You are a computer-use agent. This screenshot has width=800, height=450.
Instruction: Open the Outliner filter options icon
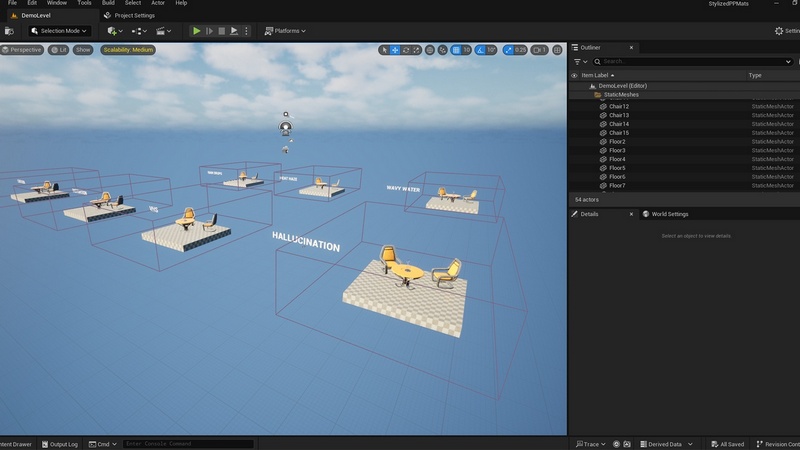pyautogui.click(x=580, y=61)
